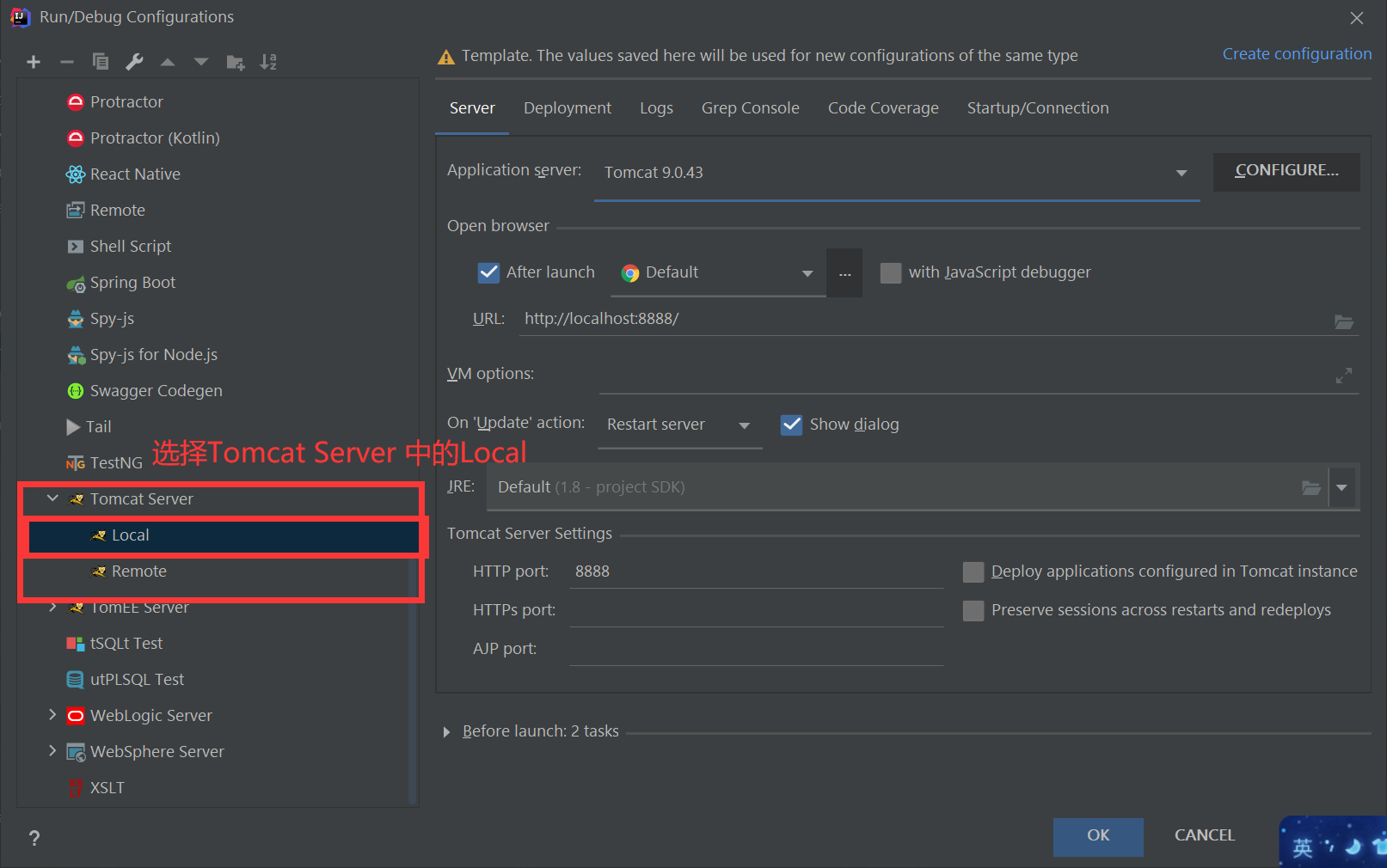This screenshot has height=868, width=1387.
Task: Switch to the Grep Console tab
Action: 750,108
